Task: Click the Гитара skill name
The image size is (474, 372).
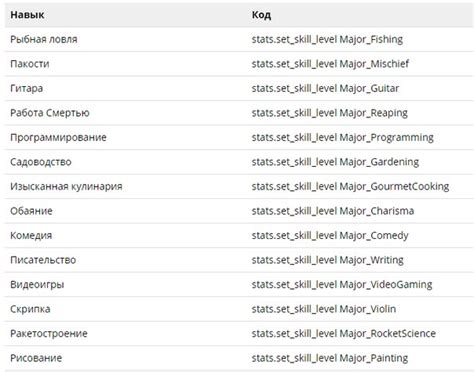Action: pos(26,88)
